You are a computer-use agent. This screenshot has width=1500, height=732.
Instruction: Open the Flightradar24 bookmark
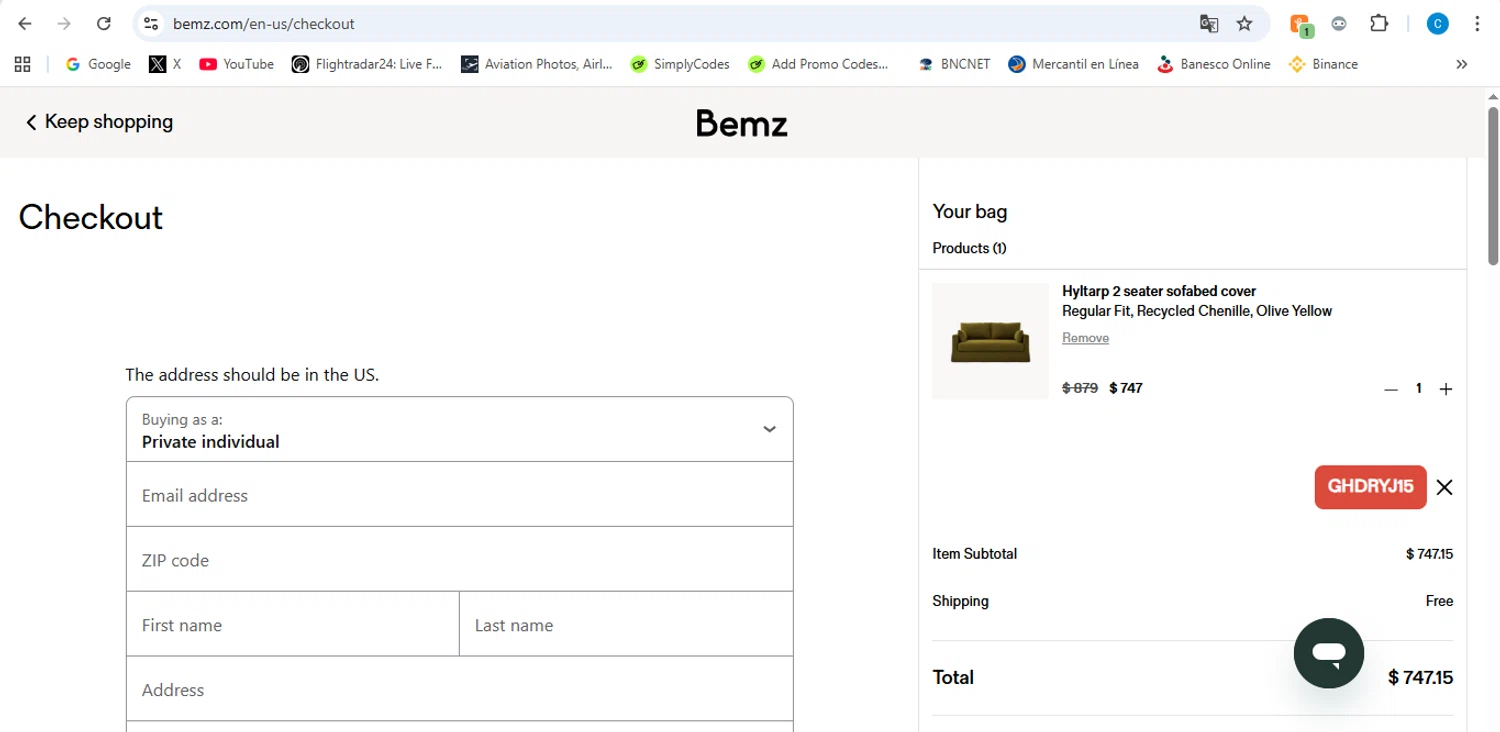[366, 64]
